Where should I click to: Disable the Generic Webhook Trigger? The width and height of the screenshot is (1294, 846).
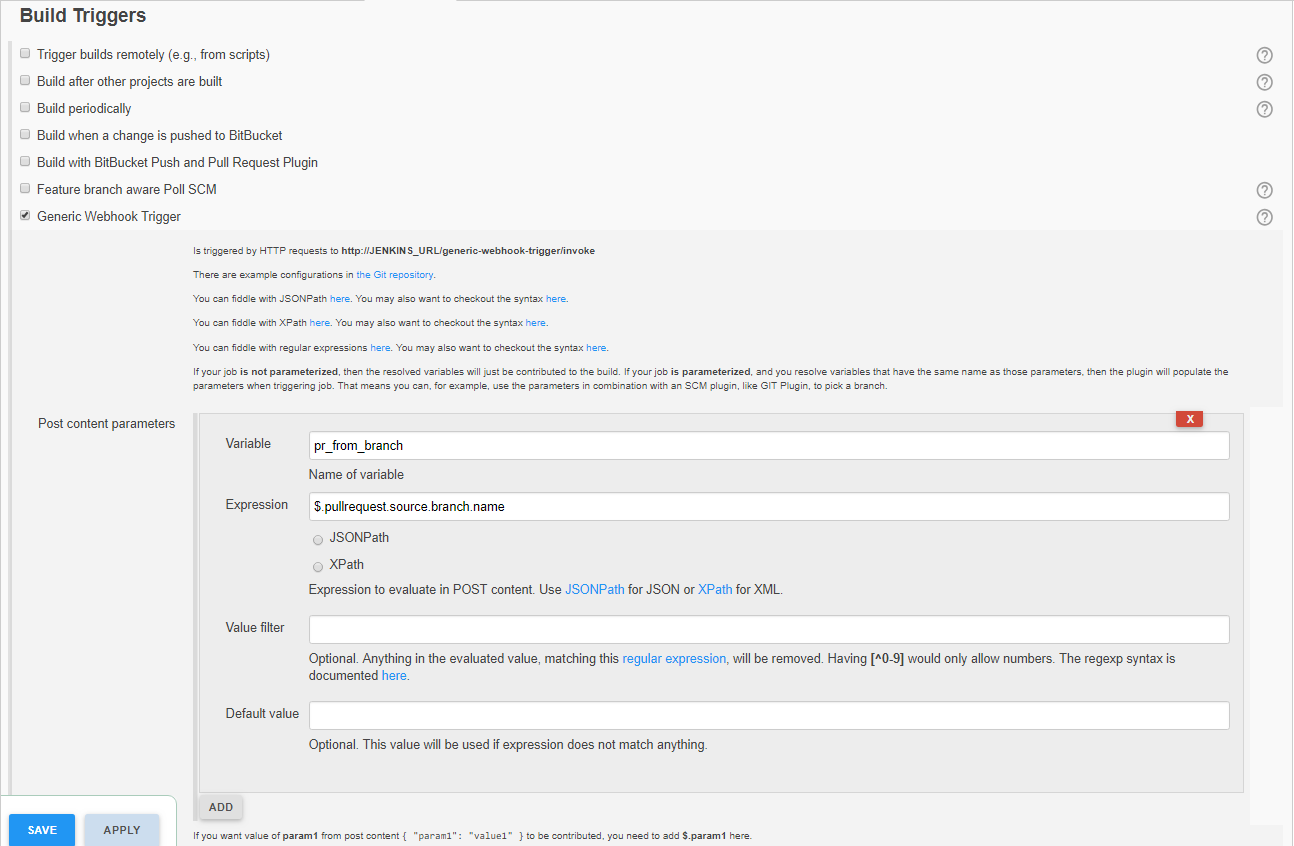pos(24,215)
